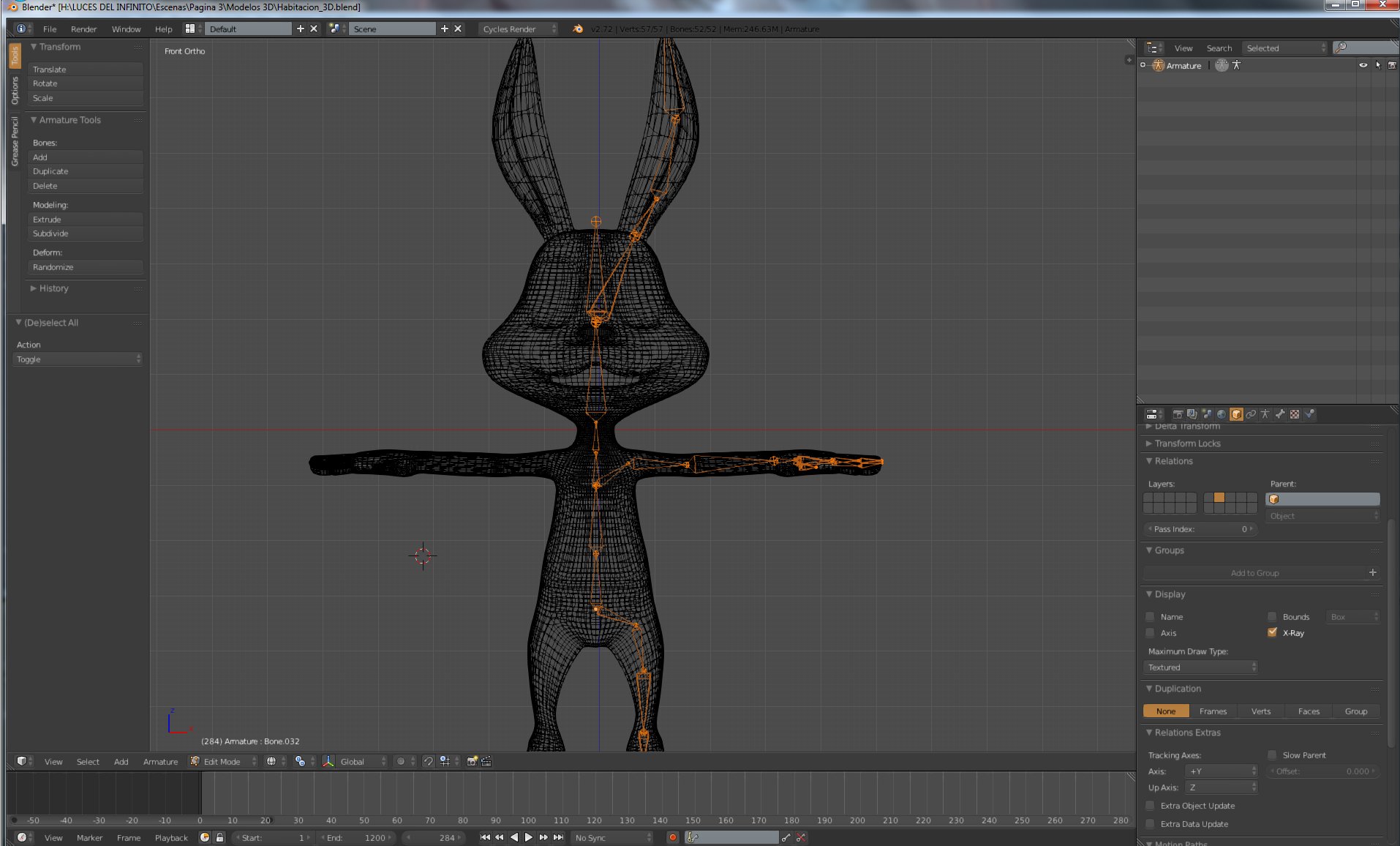Toggle Armature visibility eye in outliner
This screenshot has height=846, width=1400.
click(x=1363, y=65)
